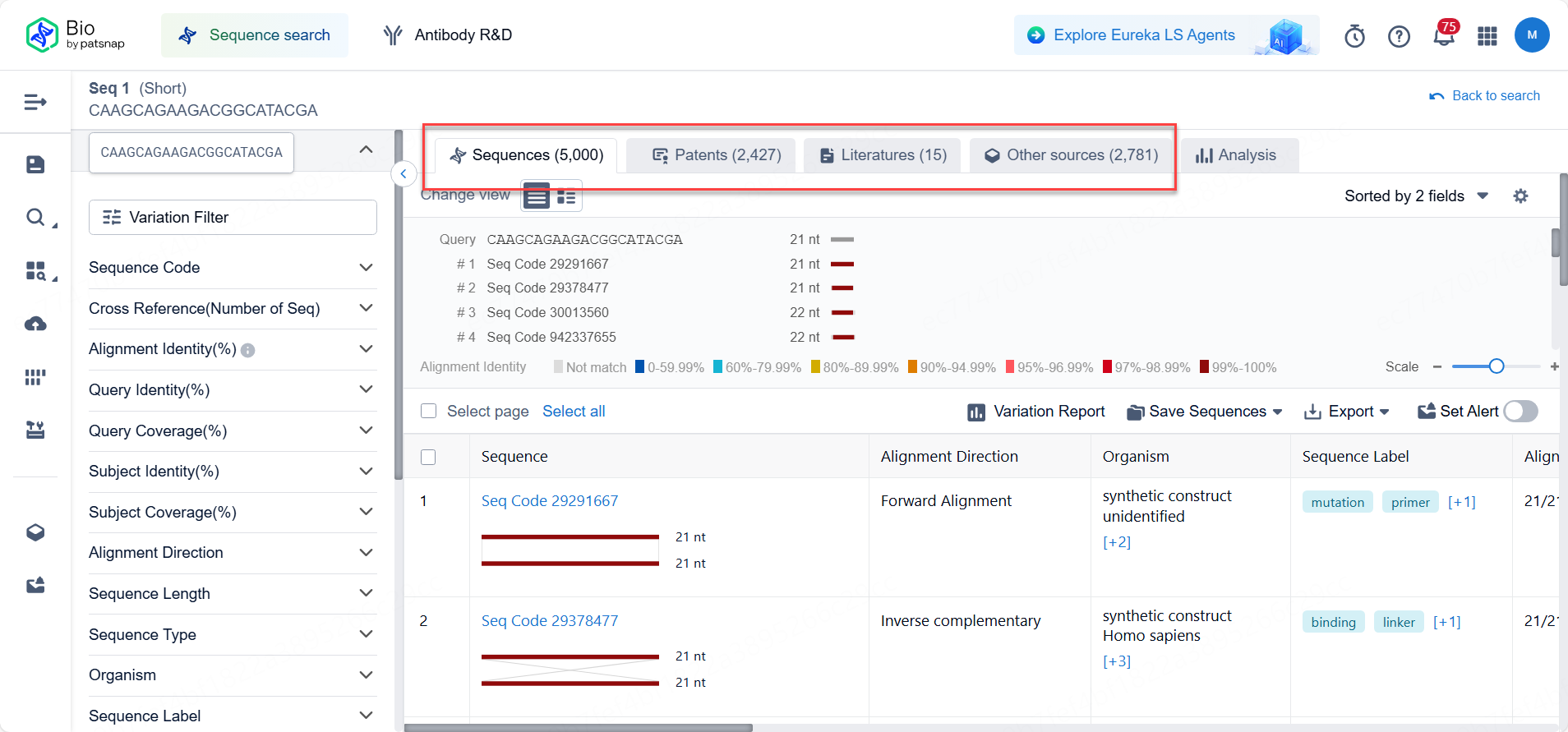Viewport: 1568px width, 732px height.
Task: Open the help question mark icon
Action: click(x=1399, y=36)
